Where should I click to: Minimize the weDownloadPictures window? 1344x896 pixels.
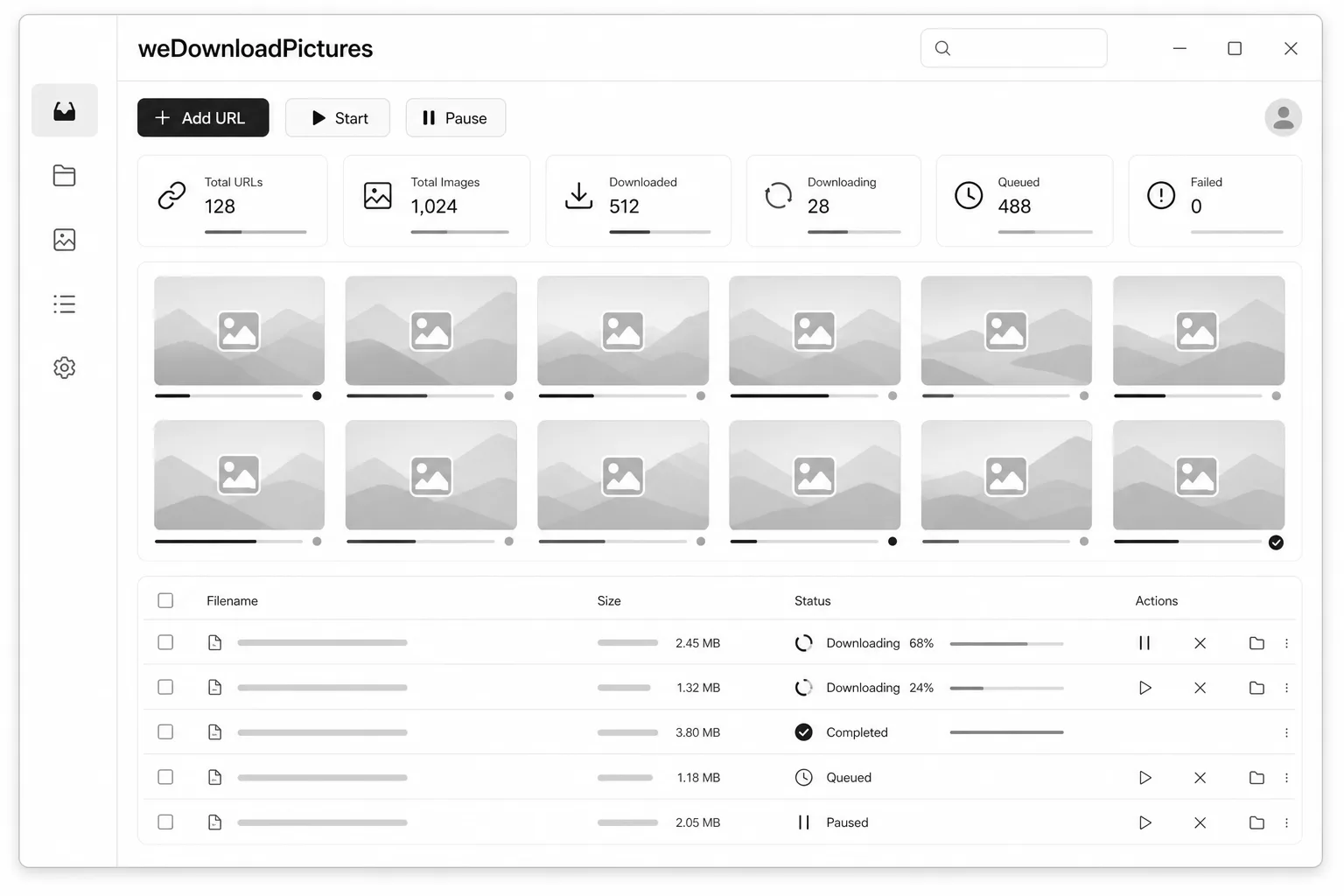1179,48
